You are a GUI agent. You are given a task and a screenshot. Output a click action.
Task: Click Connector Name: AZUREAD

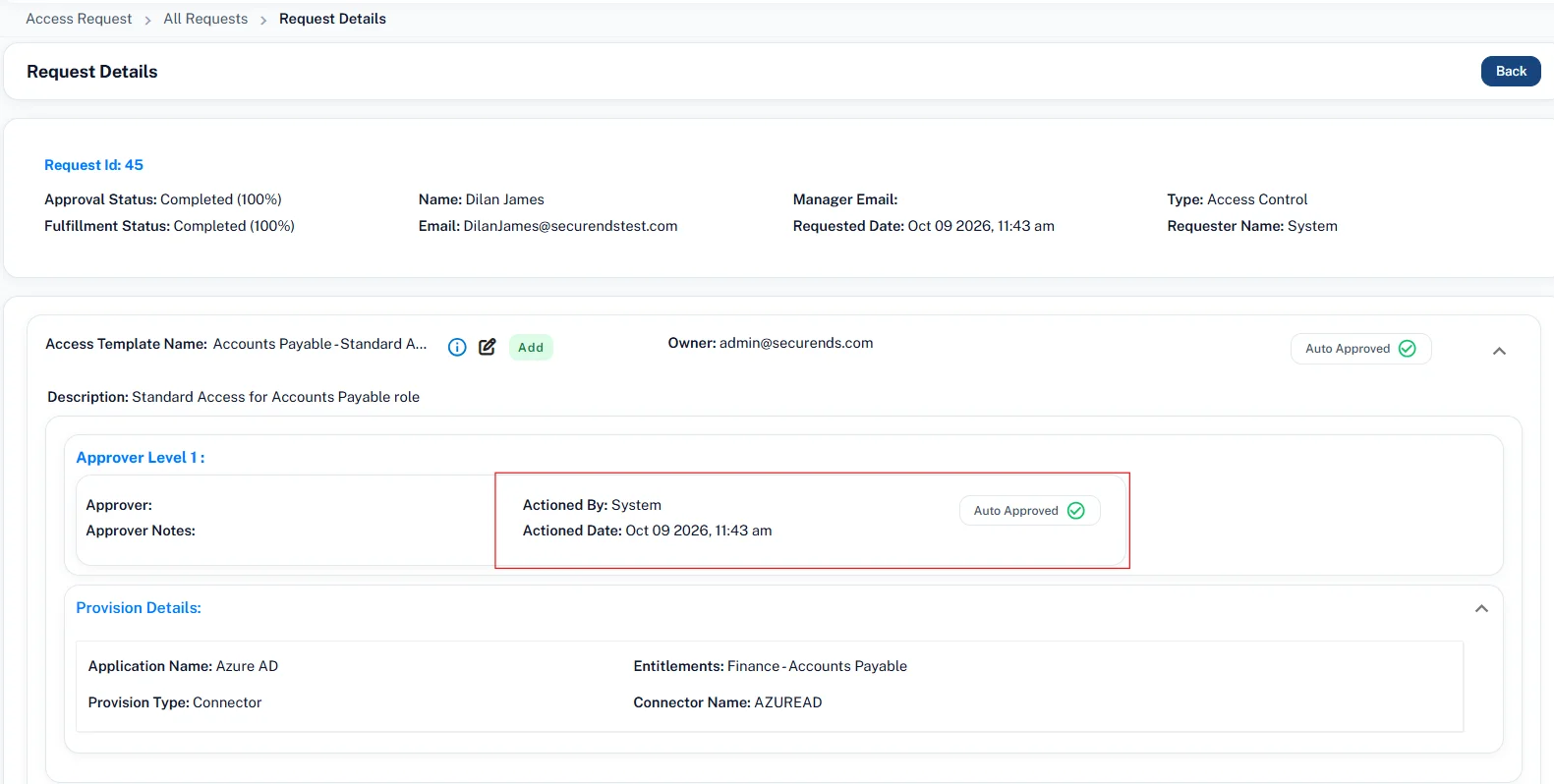coord(727,702)
